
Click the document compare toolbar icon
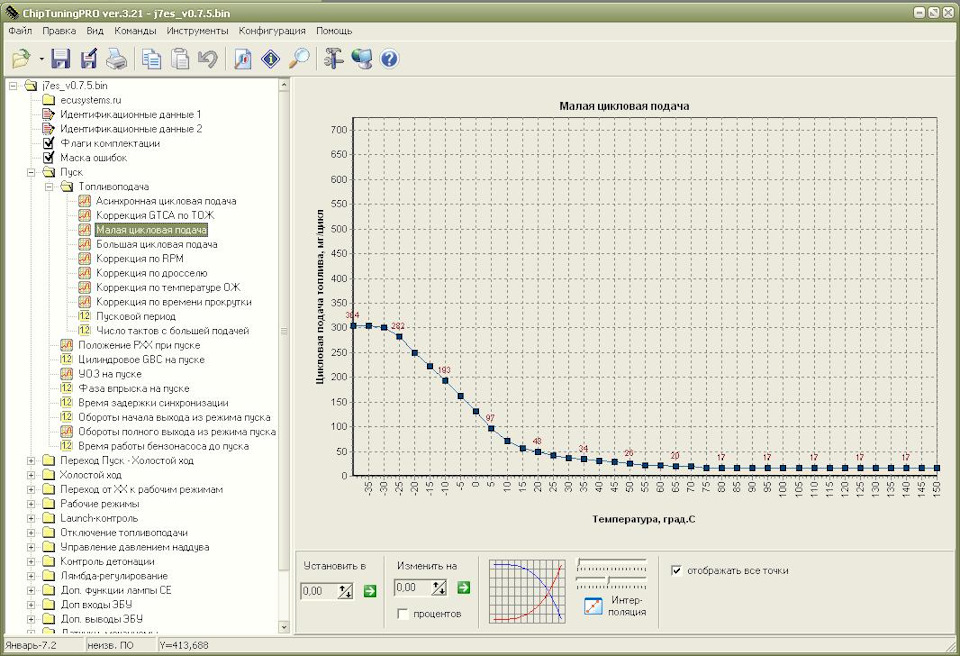pyautogui.click(x=242, y=59)
